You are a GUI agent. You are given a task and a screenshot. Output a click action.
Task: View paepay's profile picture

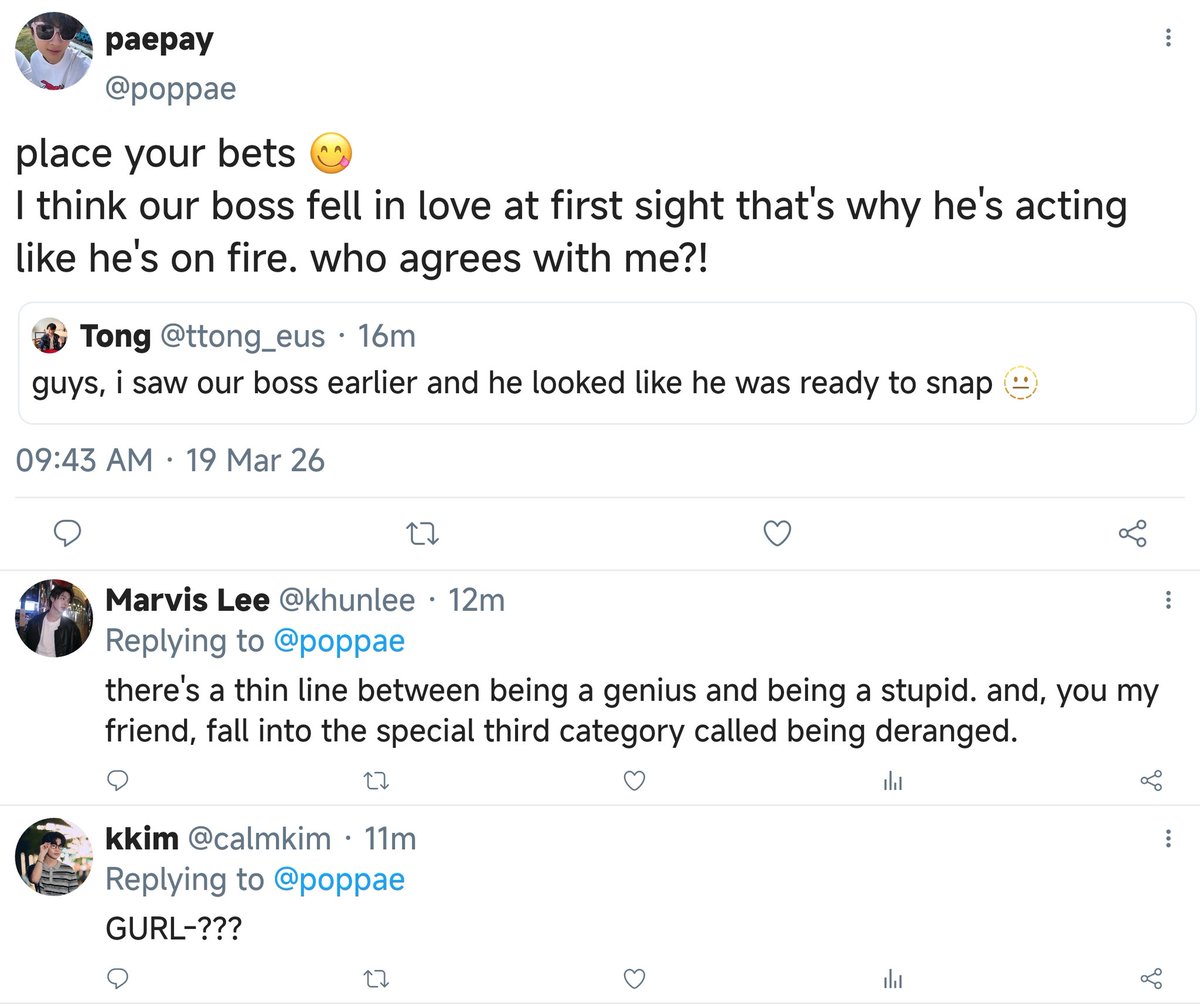click(x=54, y=51)
